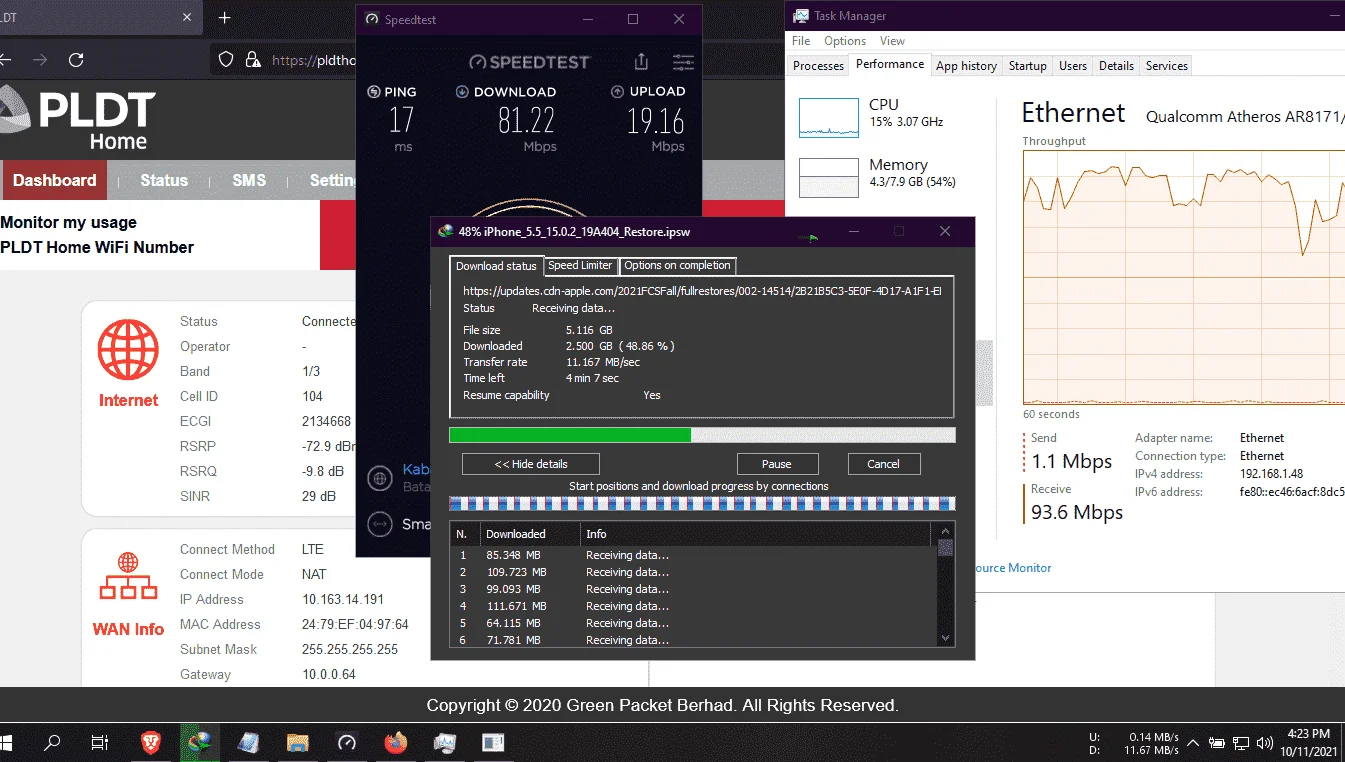Image resolution: width=1345 pixels, height=762 pixels.
Task: Open File Explorer from taskbar
Action: pos(297,742)
